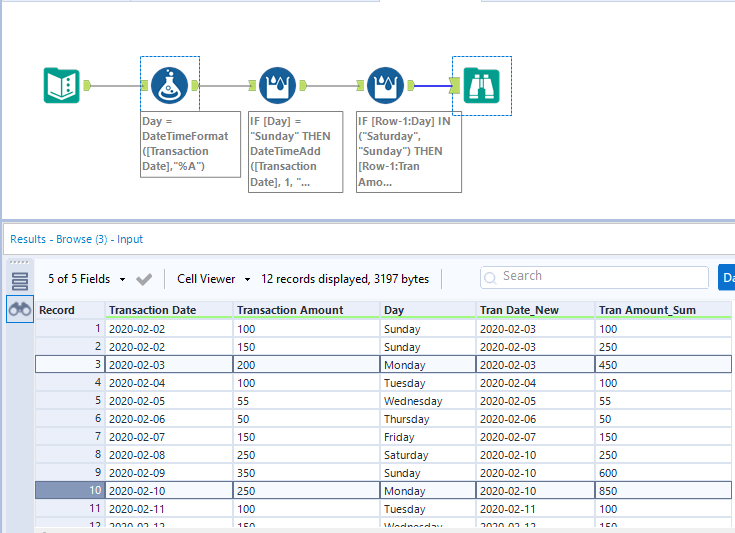
Task: Click Transaction Date cell 2020-02-08
Action: [169, 455]
